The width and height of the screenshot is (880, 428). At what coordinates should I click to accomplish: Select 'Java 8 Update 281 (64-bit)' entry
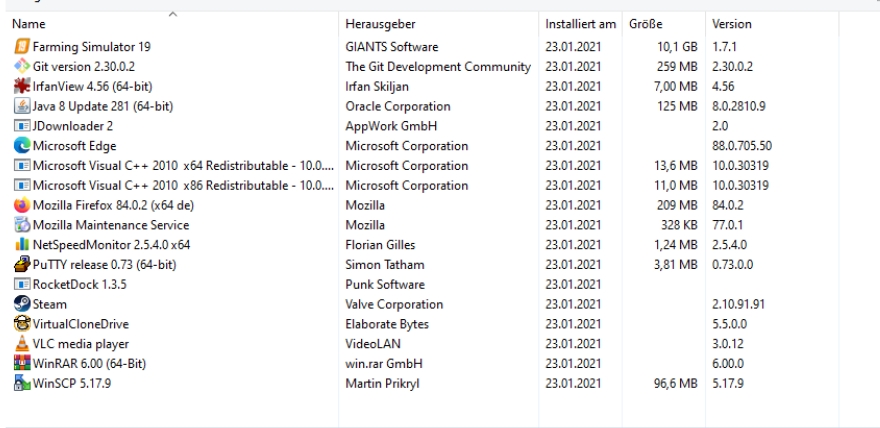tap(103, 106)
